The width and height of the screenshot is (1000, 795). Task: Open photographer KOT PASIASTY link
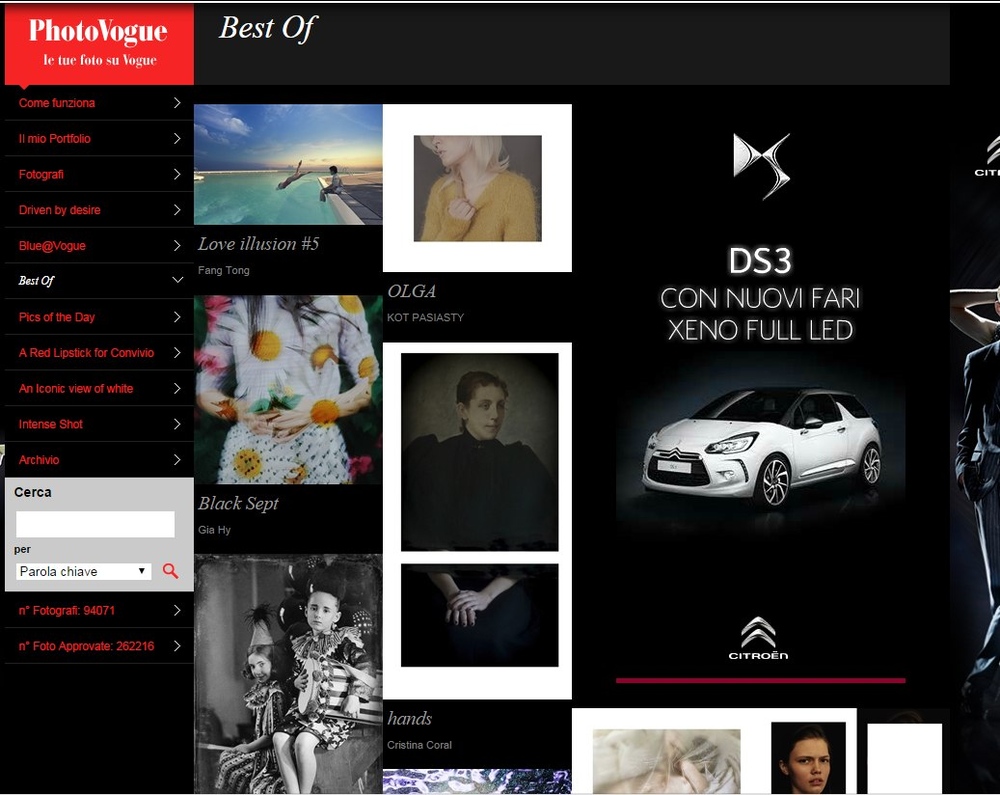(x=425, y=317)
